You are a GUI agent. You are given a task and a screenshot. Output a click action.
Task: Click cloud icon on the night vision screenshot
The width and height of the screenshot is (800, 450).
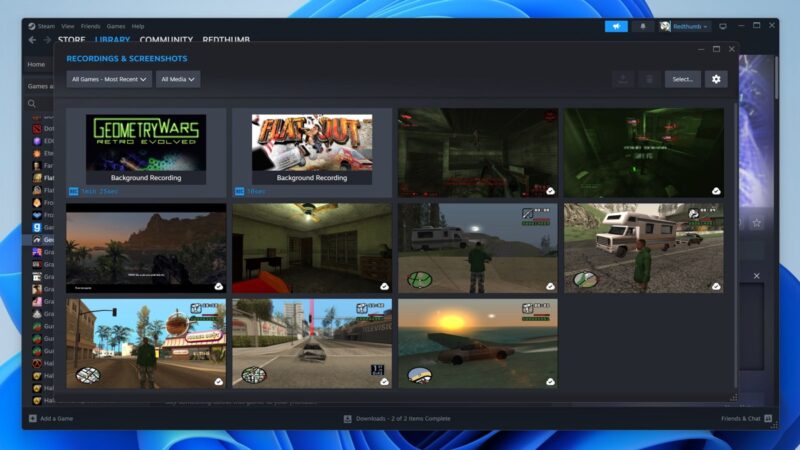click(716, 191)
